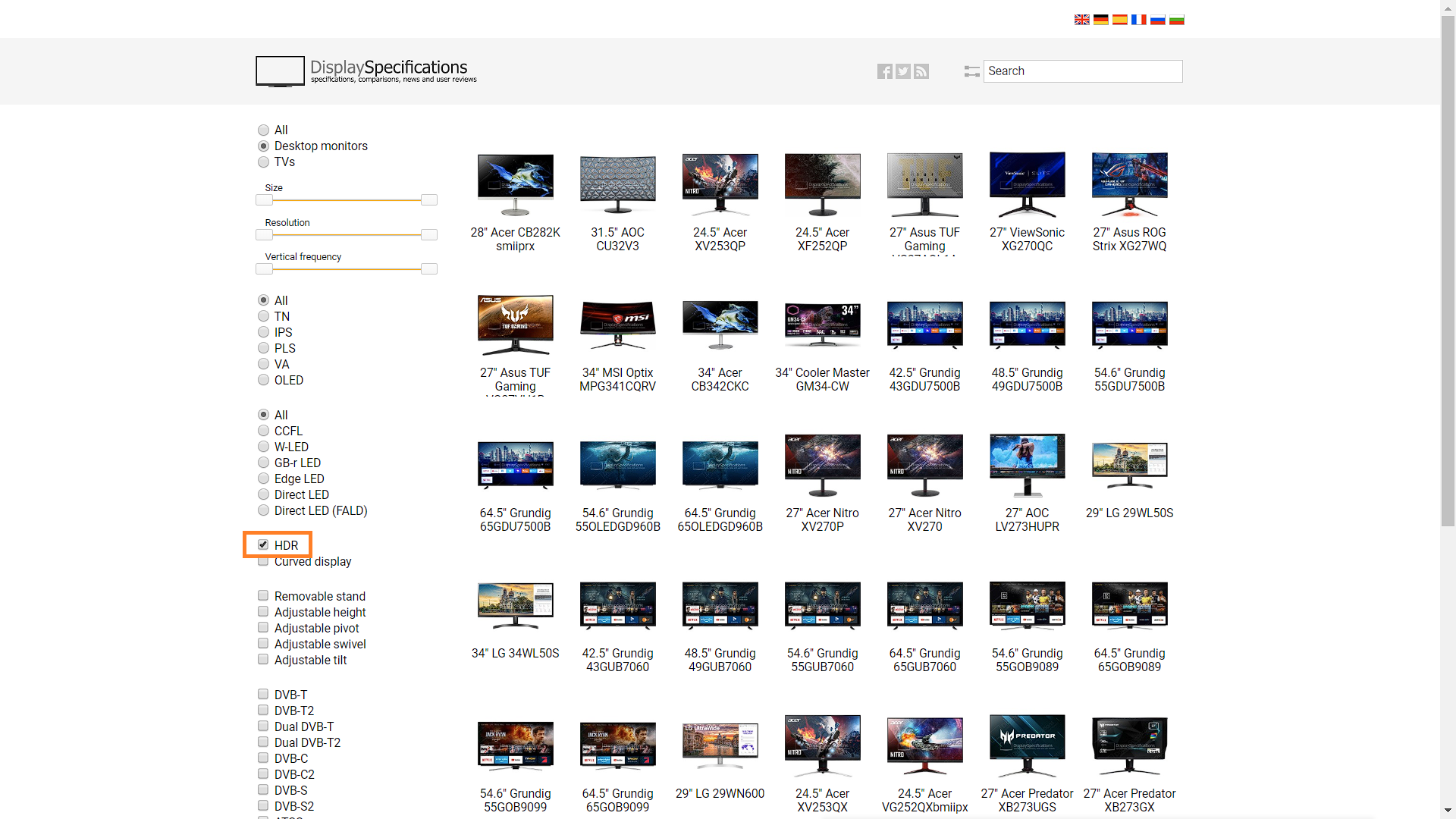Open the 29" LG 29WN600 link

tap(720, 794)
